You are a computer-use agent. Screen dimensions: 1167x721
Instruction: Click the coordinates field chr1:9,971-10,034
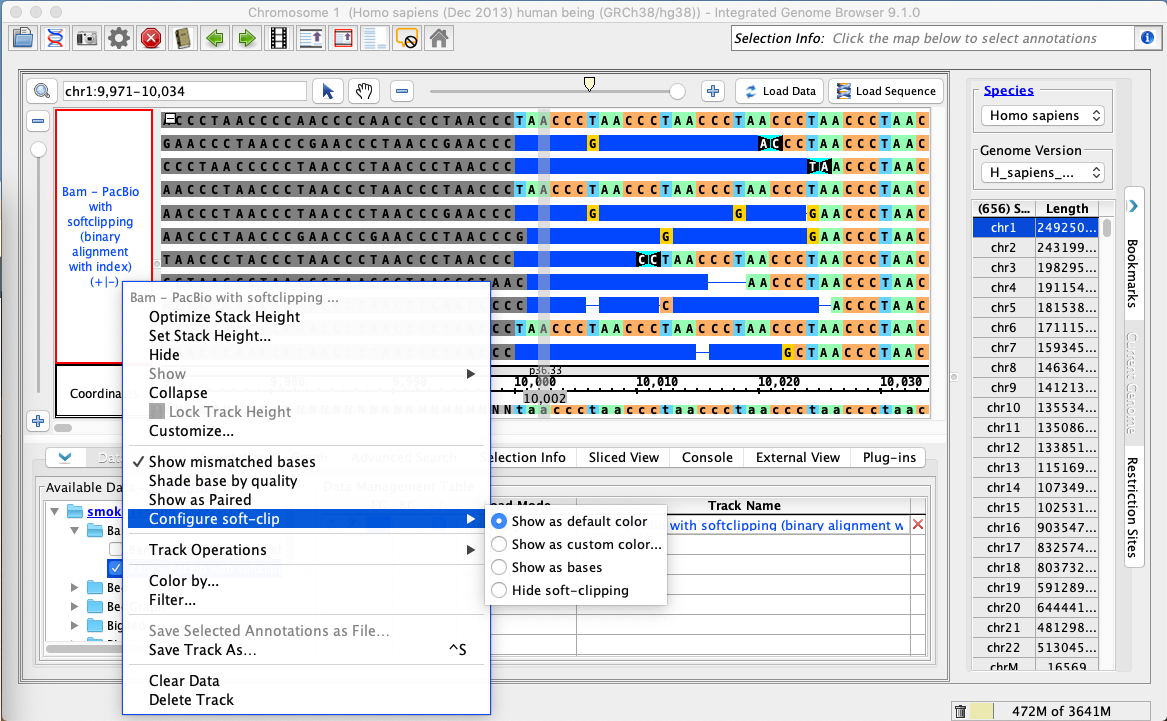click(185, 91)
